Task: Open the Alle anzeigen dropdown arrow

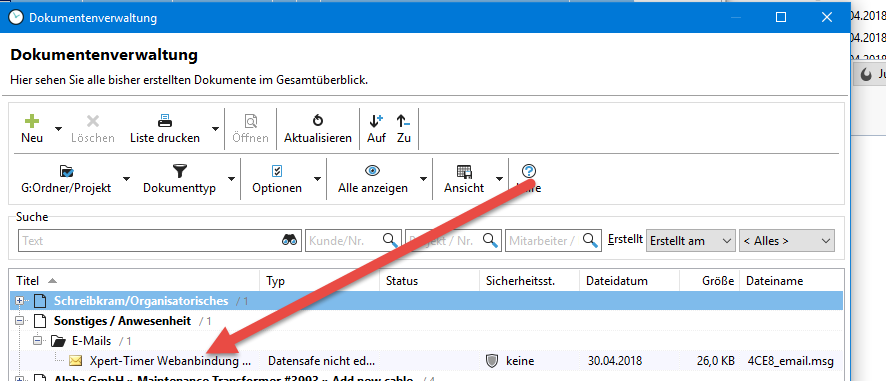Action: (x=423, y=179)
